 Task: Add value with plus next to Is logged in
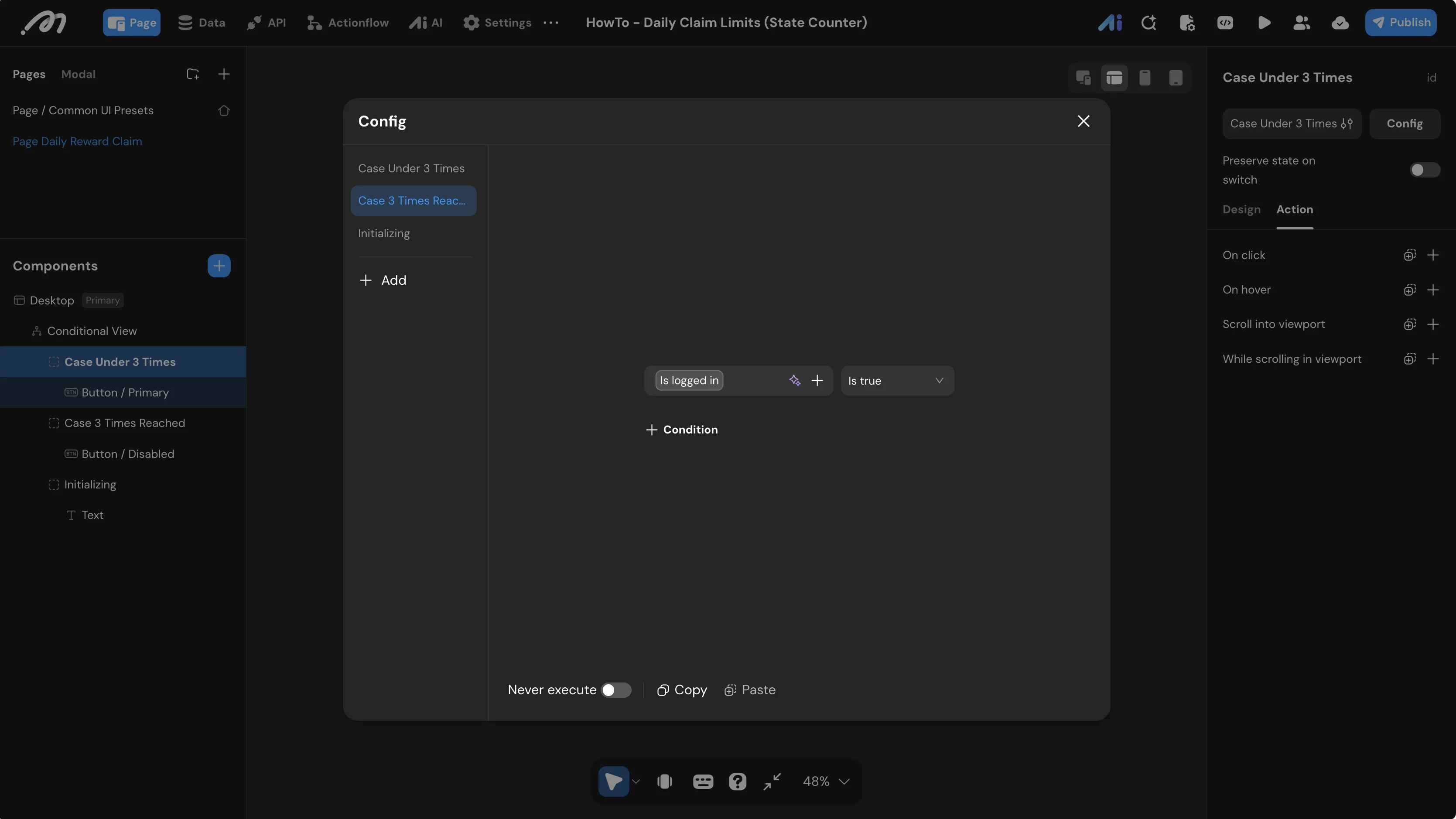[817, 380]
